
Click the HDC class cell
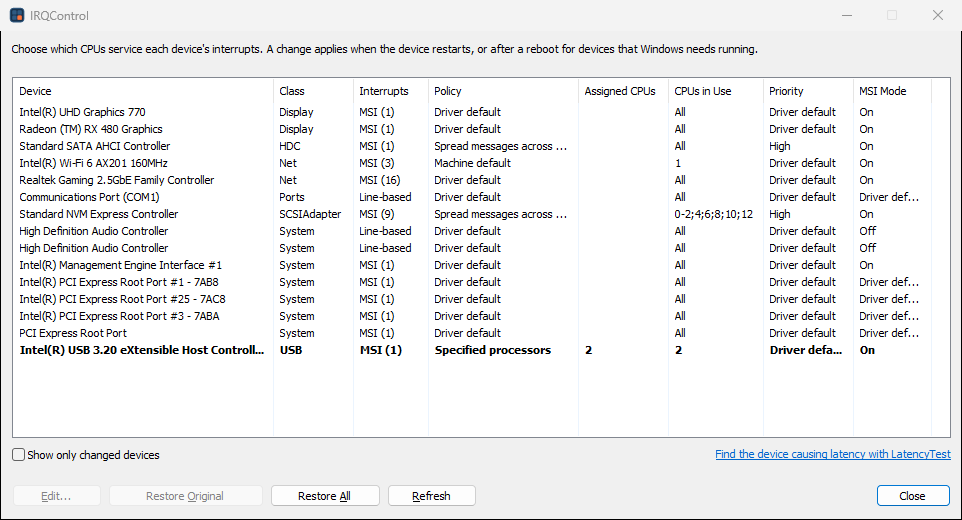coord(290,146)
